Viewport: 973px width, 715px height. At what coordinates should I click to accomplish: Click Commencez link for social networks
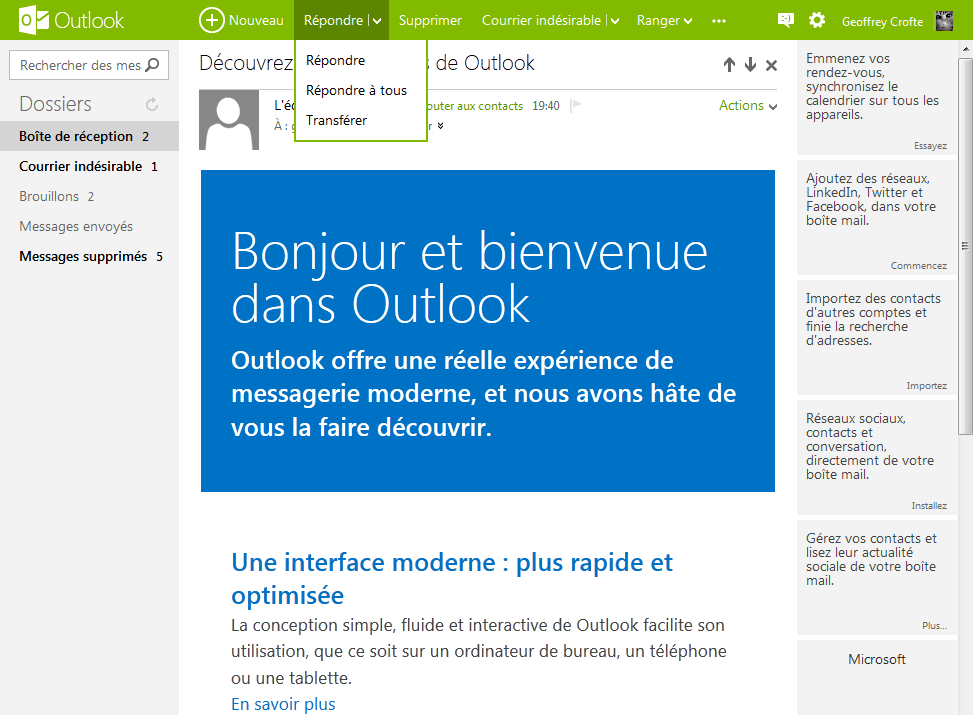click(x=918, y=266)
